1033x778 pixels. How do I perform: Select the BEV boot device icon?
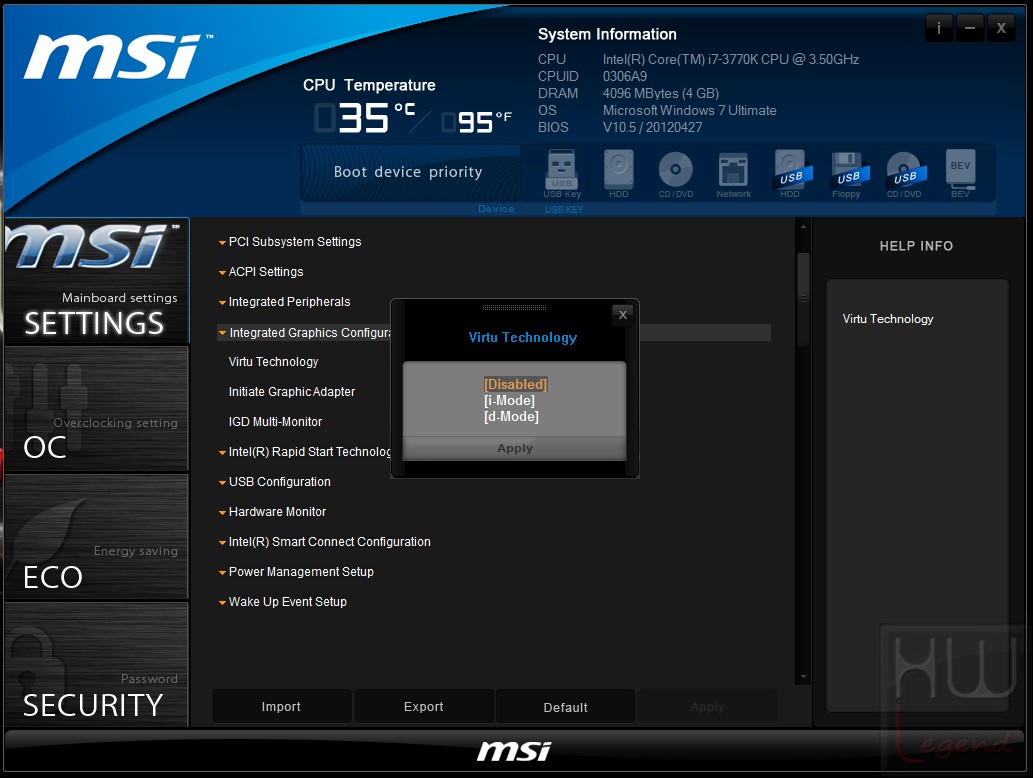click(x=961, y=173)
